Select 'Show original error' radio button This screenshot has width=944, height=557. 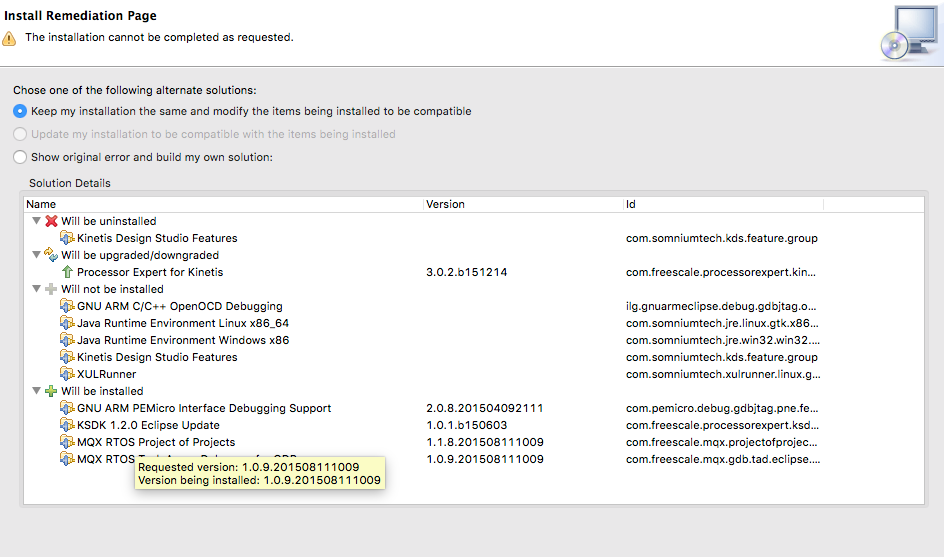[20, 157]
